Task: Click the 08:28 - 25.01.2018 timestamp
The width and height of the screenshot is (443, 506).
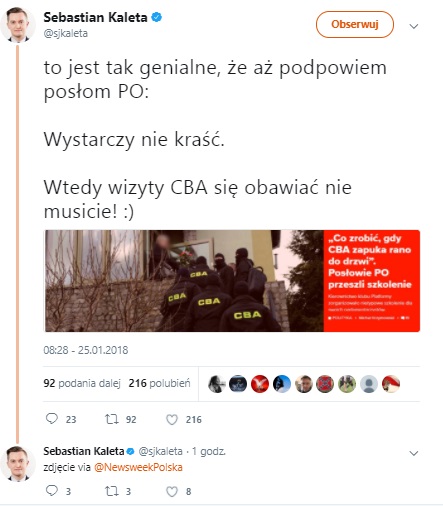Action: tap(86, 350)
